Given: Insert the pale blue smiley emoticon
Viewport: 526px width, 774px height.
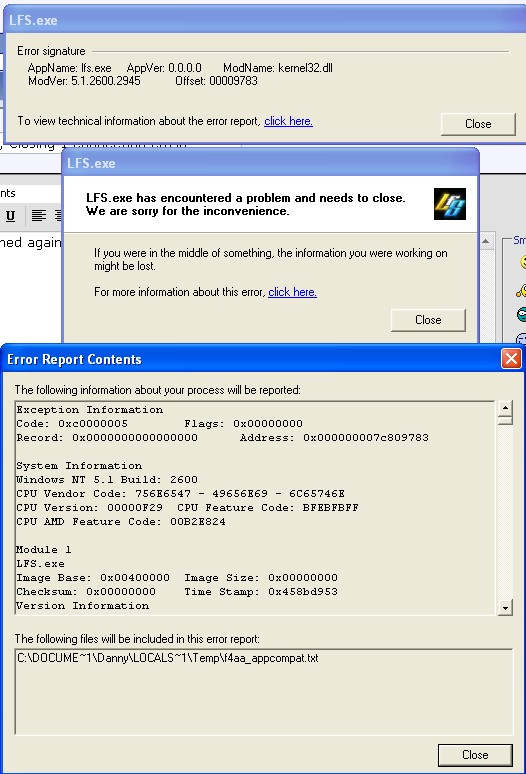Looking at the screenshot, I should coord(522,339).
